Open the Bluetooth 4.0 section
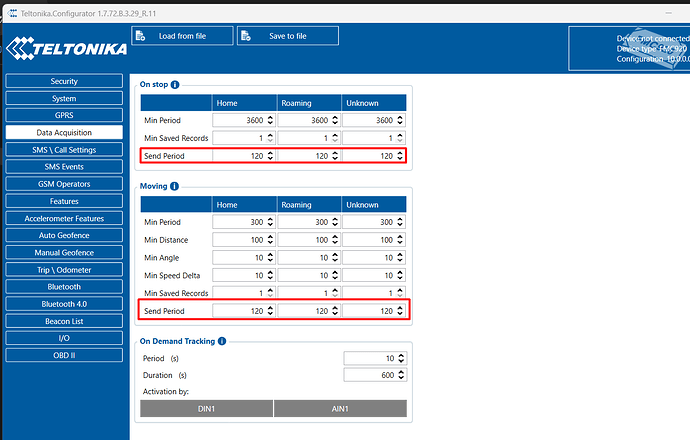This screenshot has width=690, height=440. 64,303
